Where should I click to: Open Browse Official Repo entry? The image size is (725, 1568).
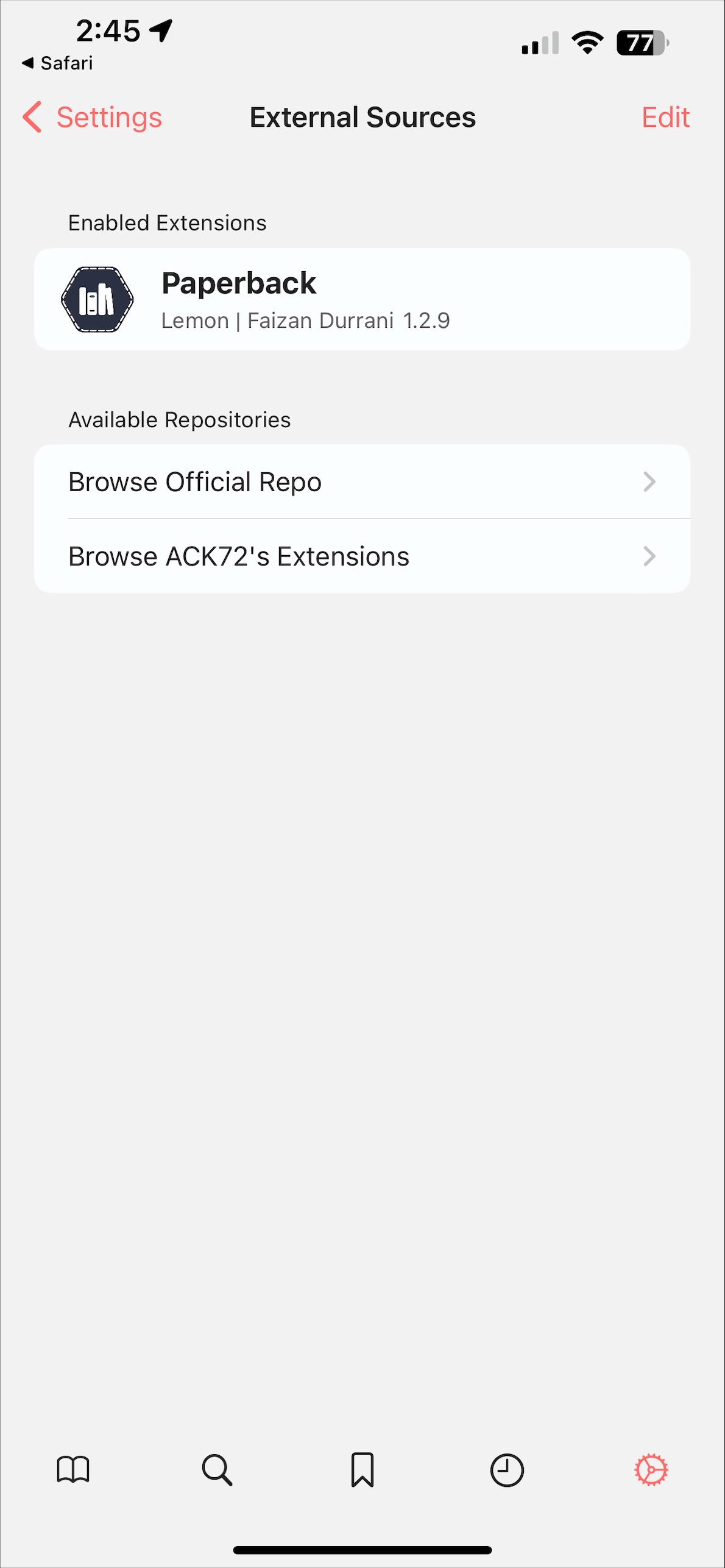coord(195,482)
